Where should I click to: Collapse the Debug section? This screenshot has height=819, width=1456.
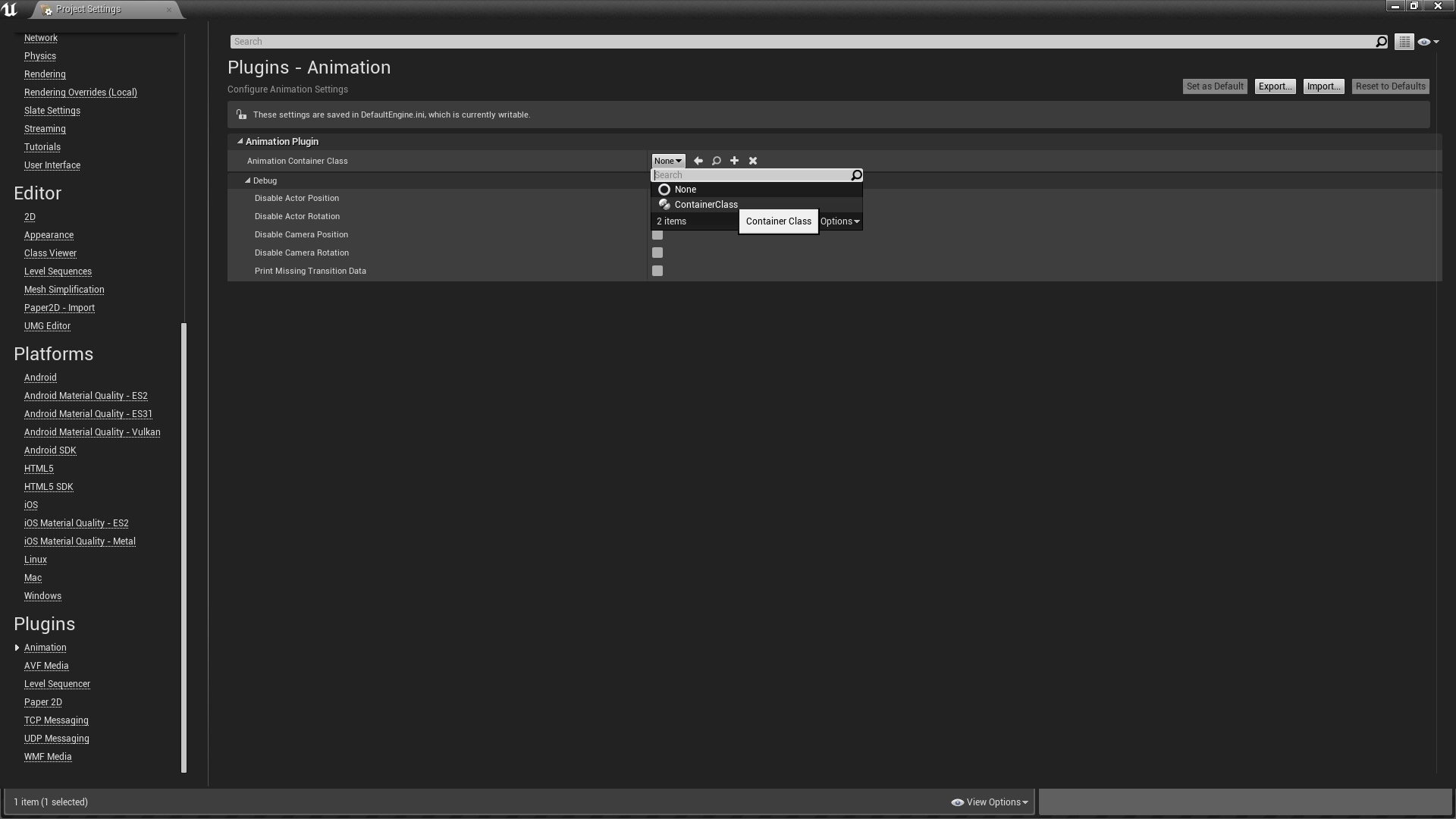(x=248, y=180)
